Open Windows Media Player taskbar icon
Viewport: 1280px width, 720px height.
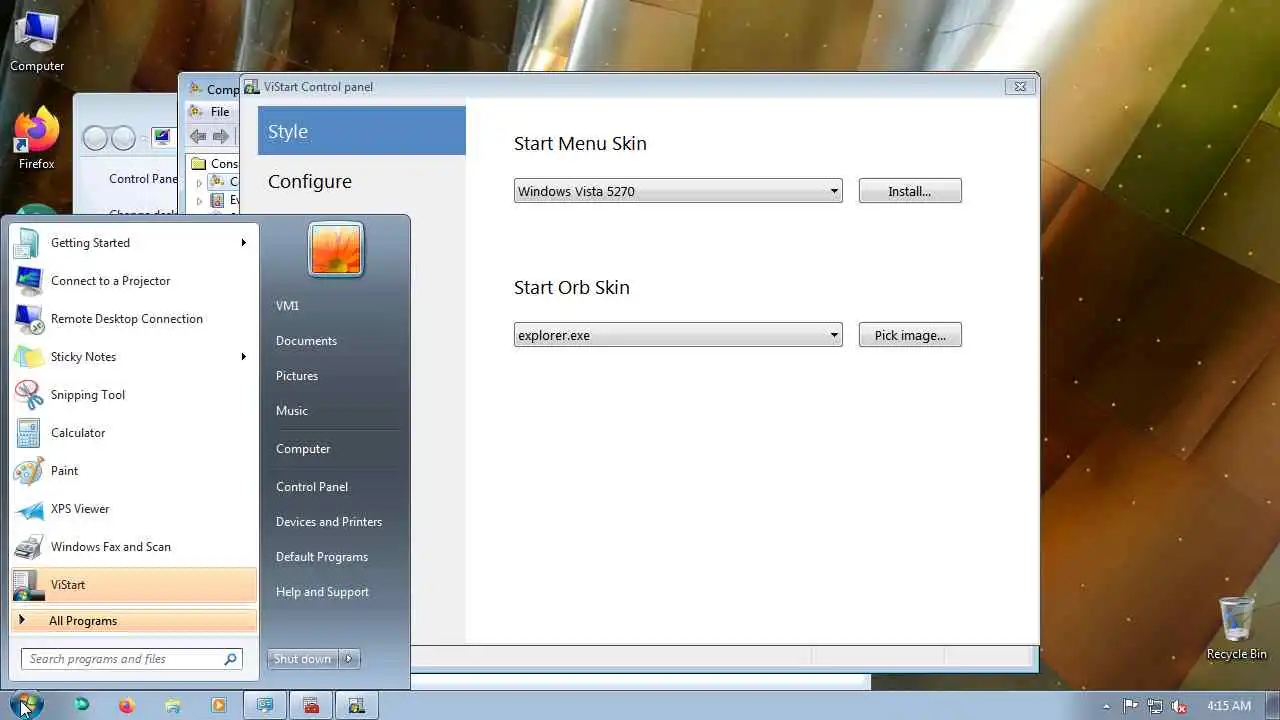coord(219,706)
